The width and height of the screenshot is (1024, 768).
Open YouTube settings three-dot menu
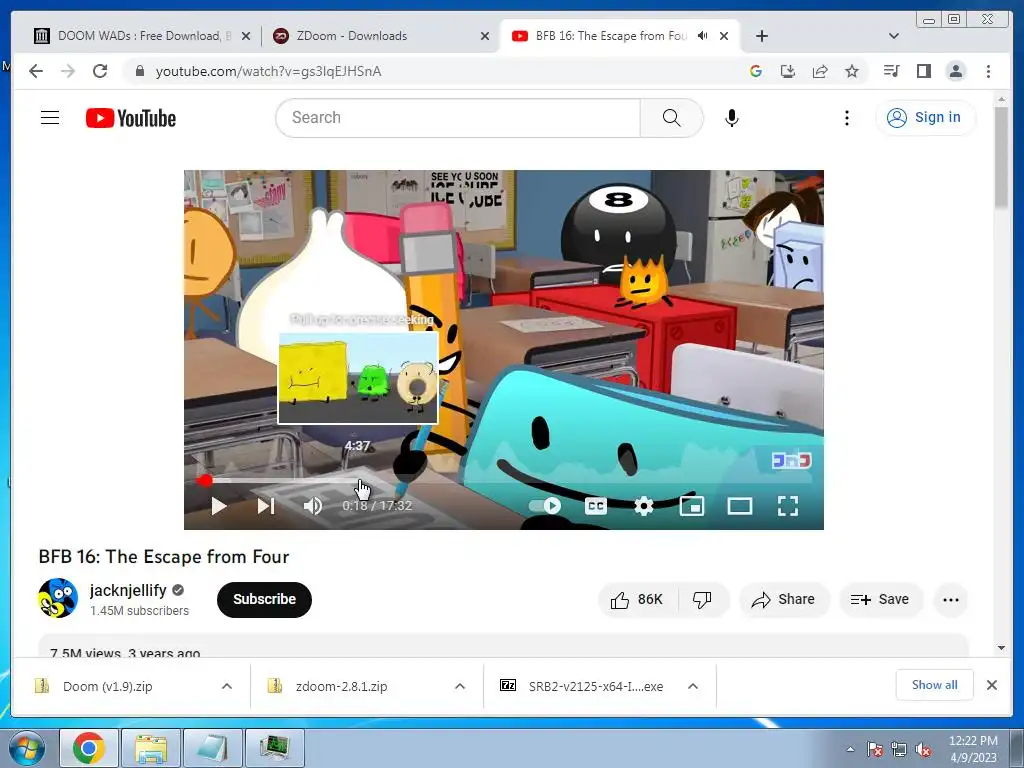click(846, 118)
